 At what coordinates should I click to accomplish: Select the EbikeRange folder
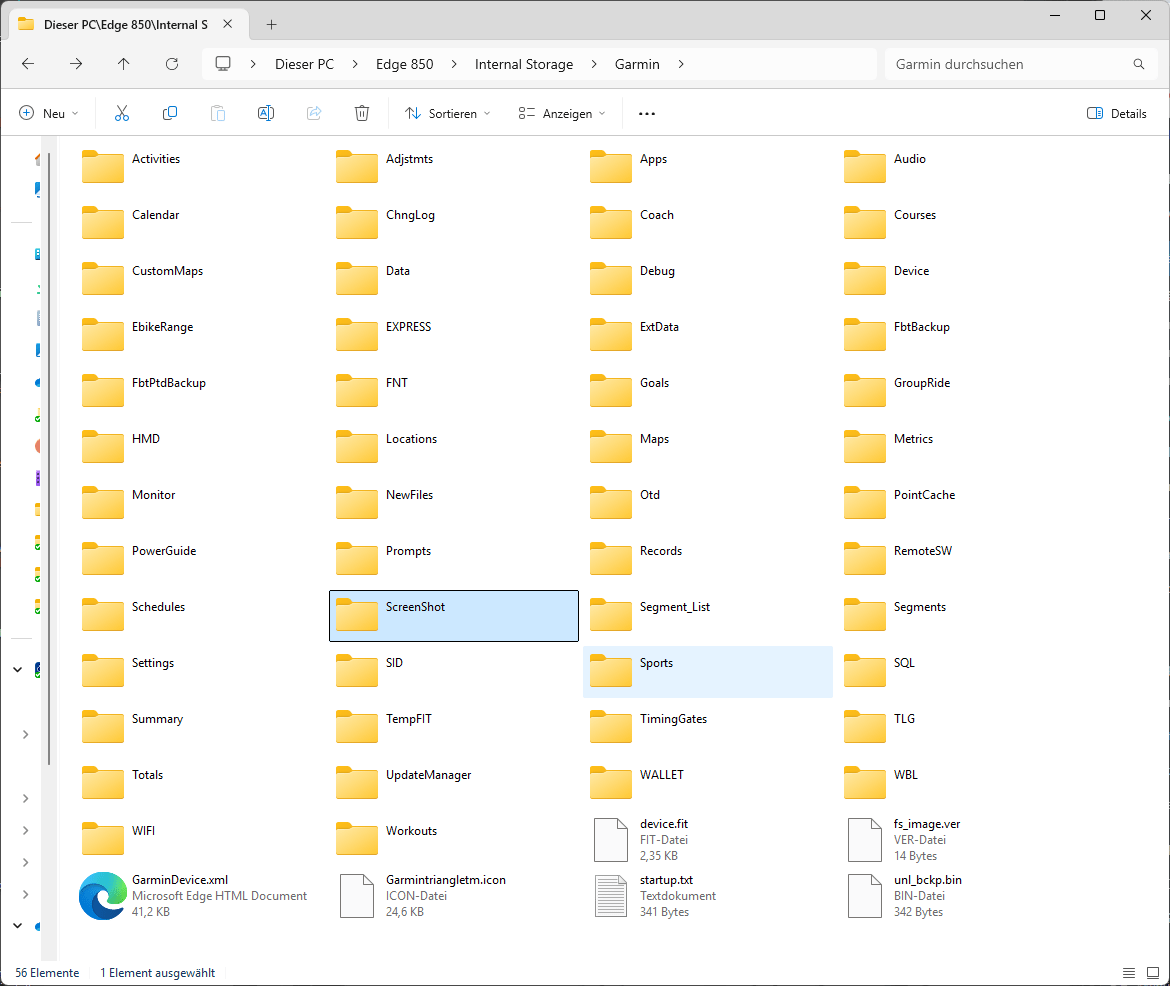coord(199,336)
